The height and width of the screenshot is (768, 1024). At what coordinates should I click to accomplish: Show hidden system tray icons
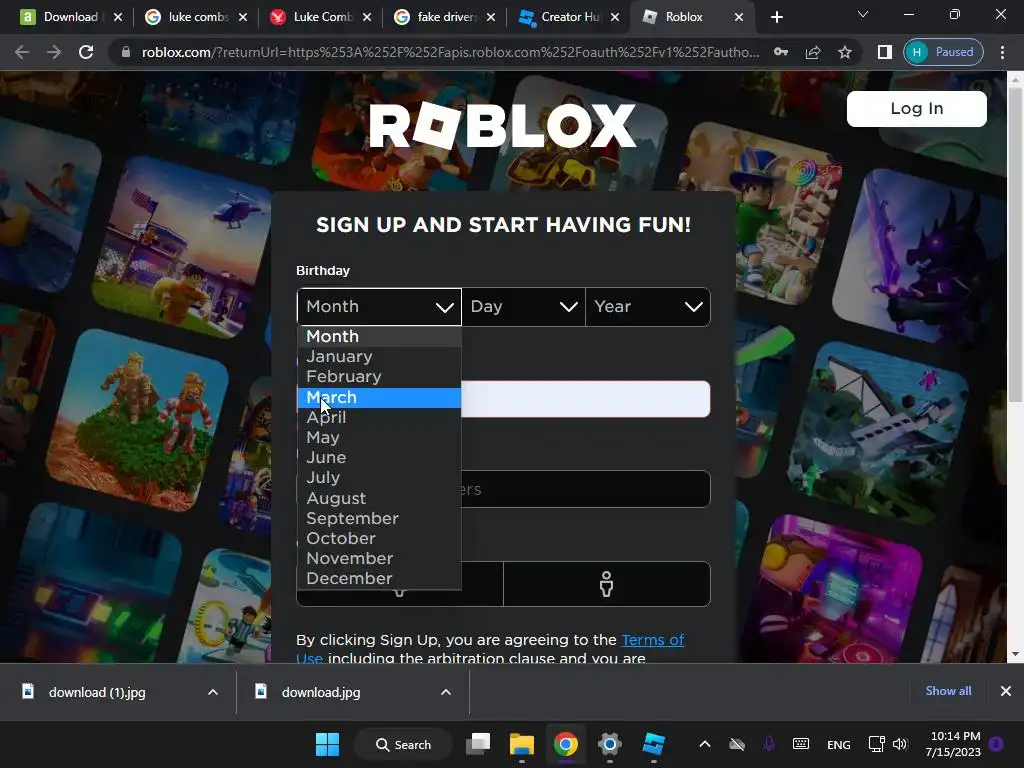tap(705, 744)
